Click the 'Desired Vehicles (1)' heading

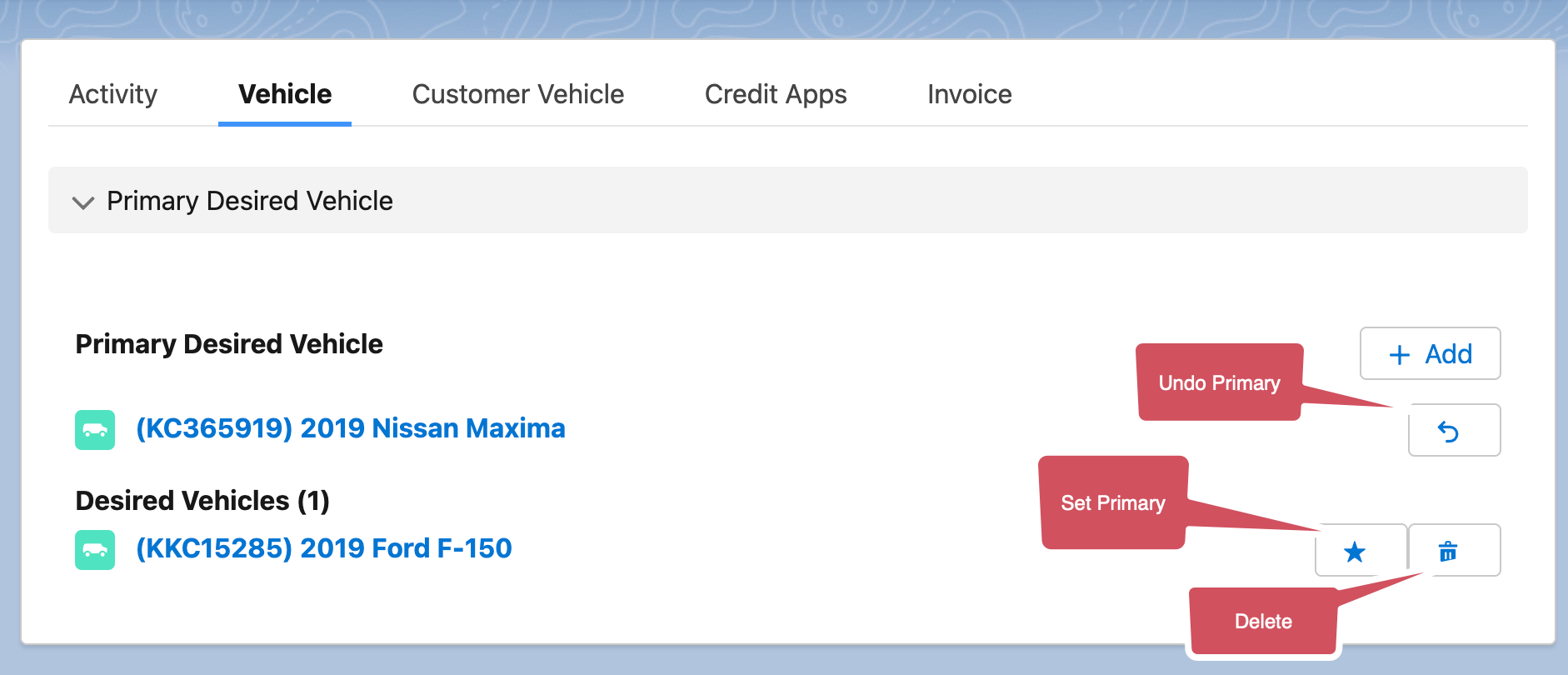click(202, 501)
